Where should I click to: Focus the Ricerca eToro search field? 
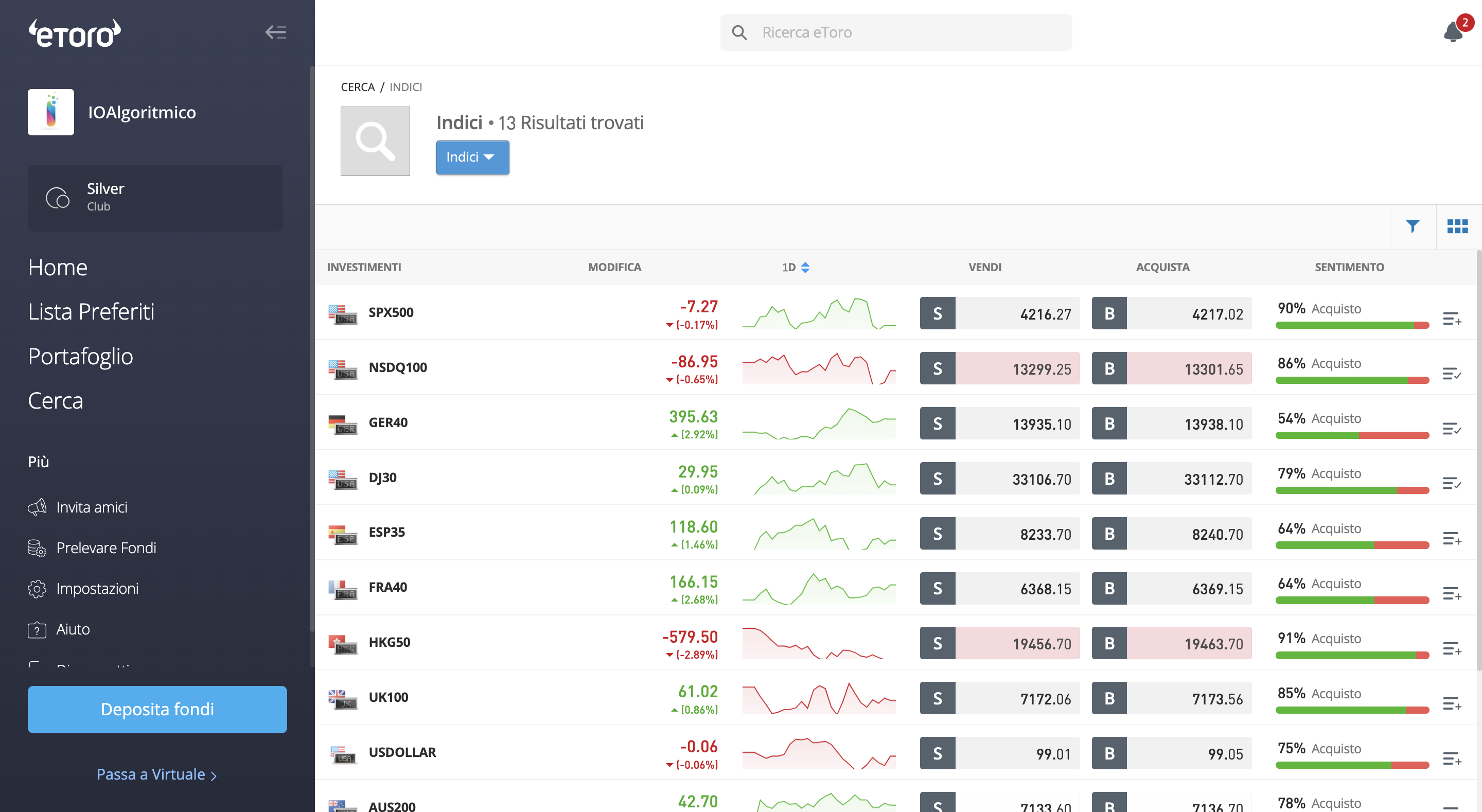[896, 32]
